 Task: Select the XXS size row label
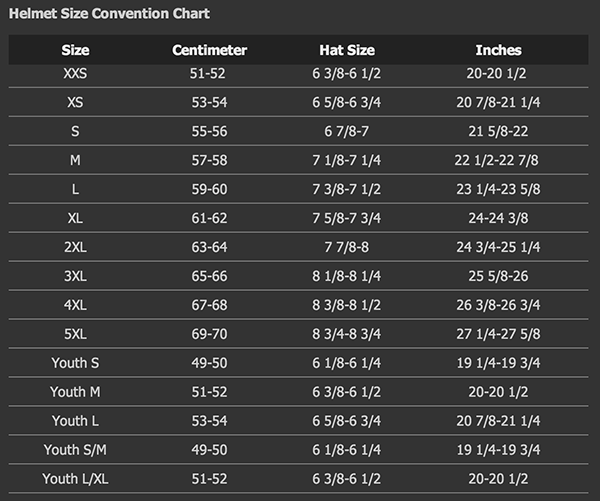(x=75, y=73)
